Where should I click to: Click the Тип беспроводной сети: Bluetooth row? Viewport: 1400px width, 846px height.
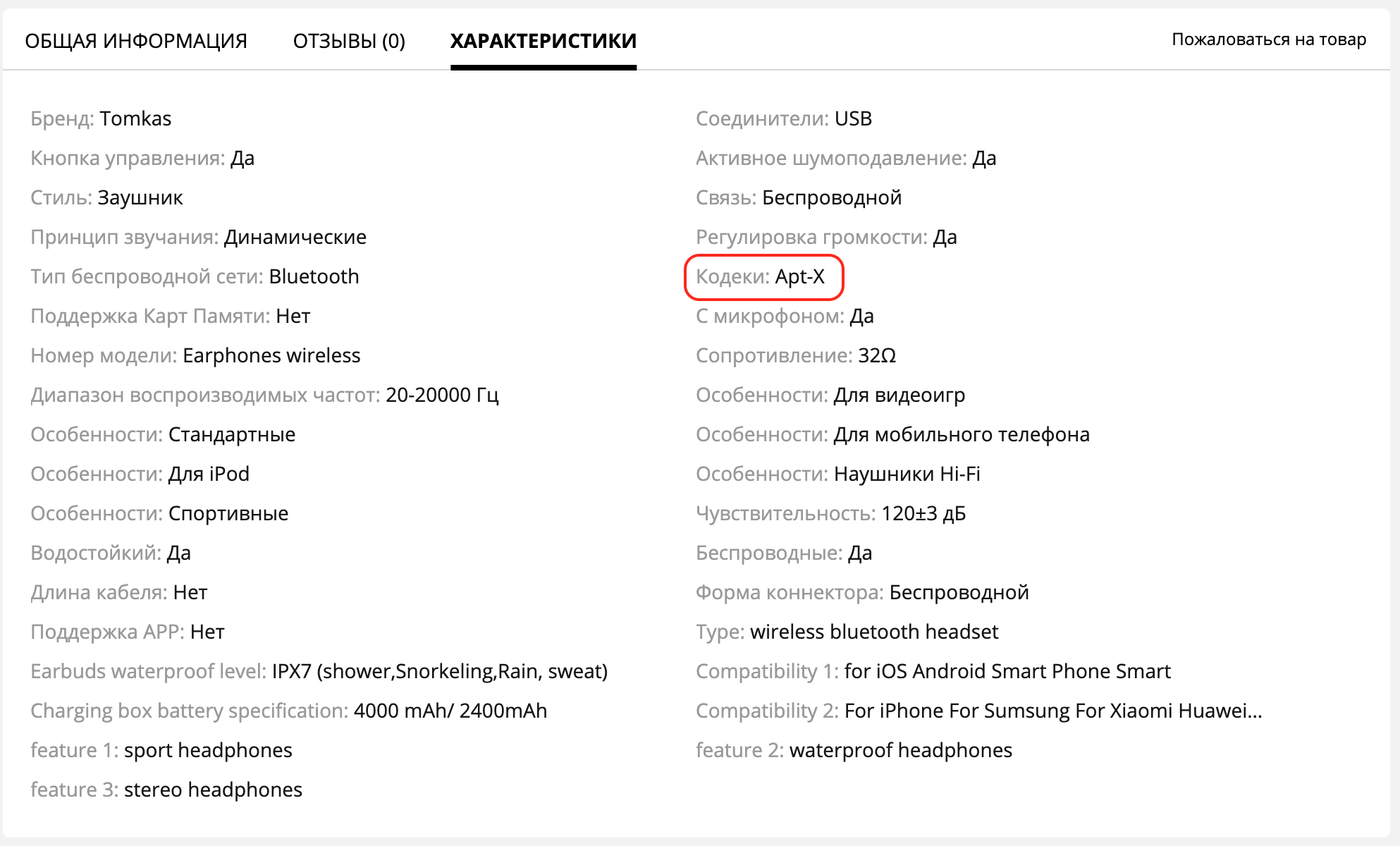[x=195, y=276]
